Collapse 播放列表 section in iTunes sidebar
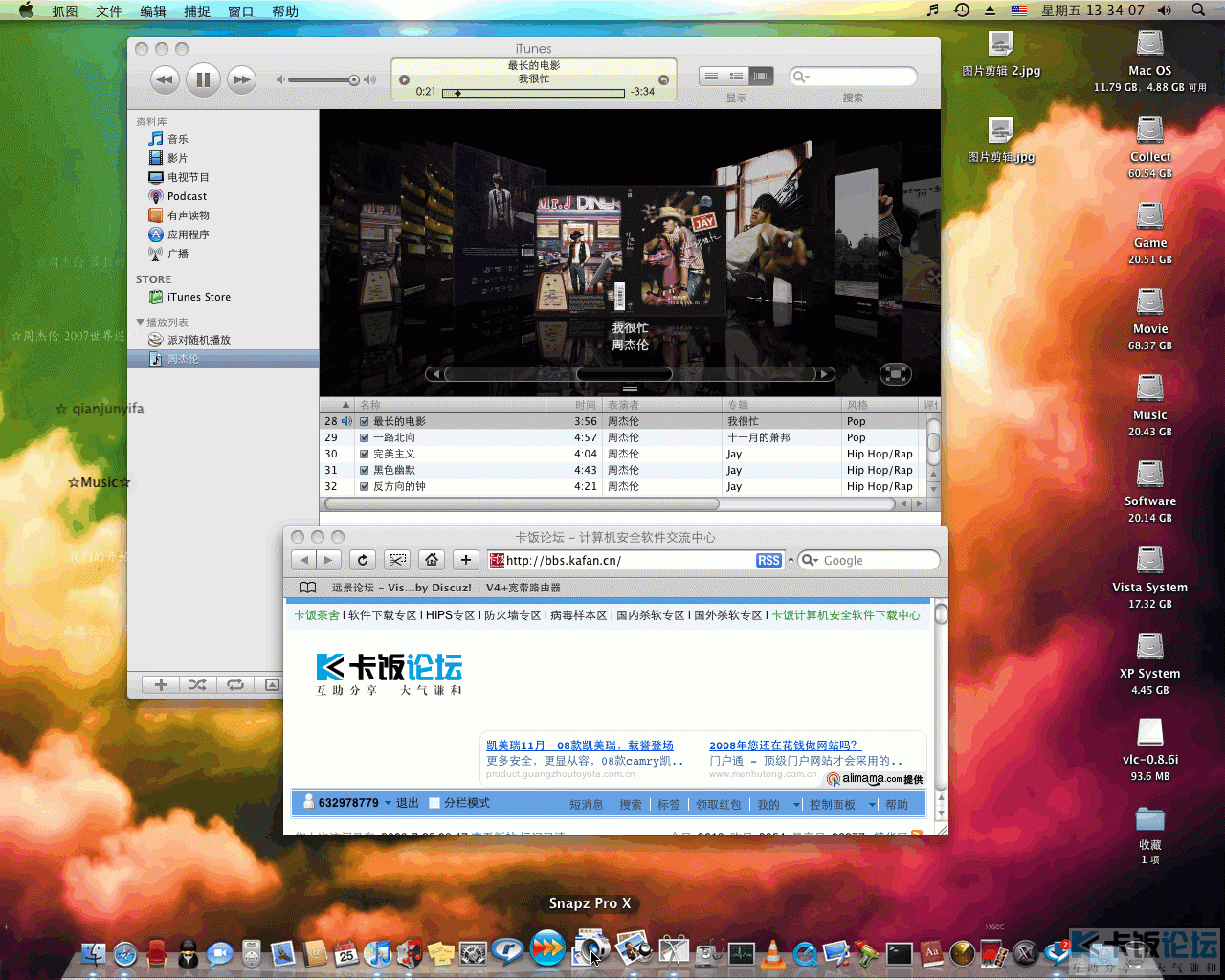 click(141, 323)
